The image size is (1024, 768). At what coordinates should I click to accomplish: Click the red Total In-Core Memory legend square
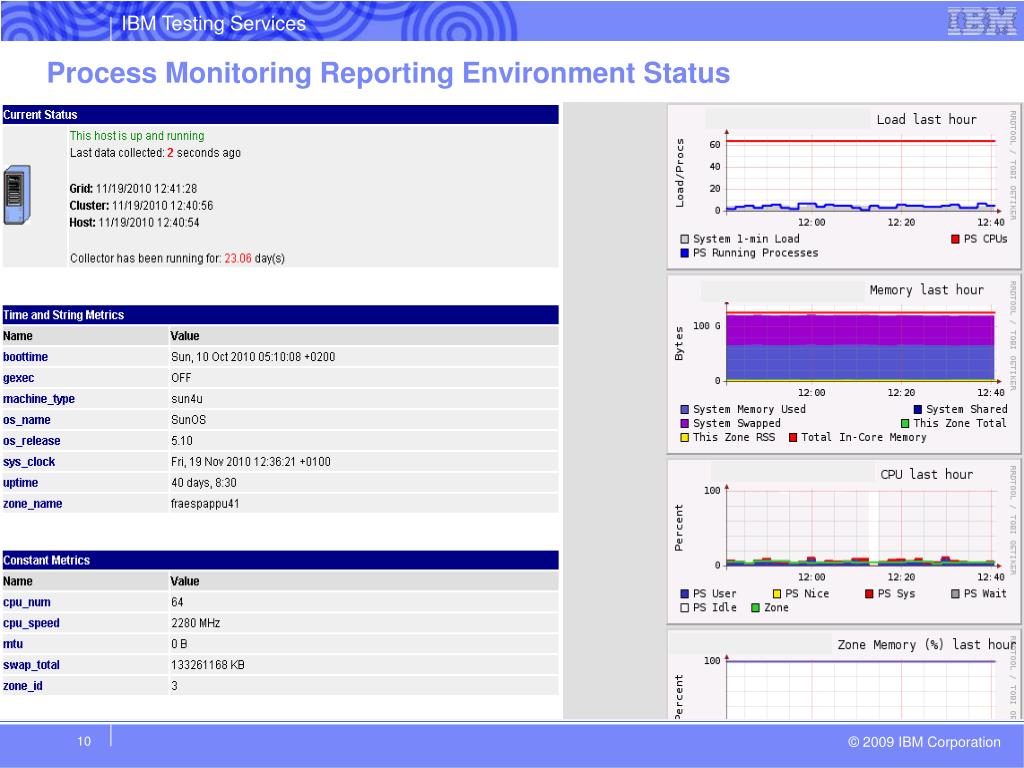click(793, 437)
